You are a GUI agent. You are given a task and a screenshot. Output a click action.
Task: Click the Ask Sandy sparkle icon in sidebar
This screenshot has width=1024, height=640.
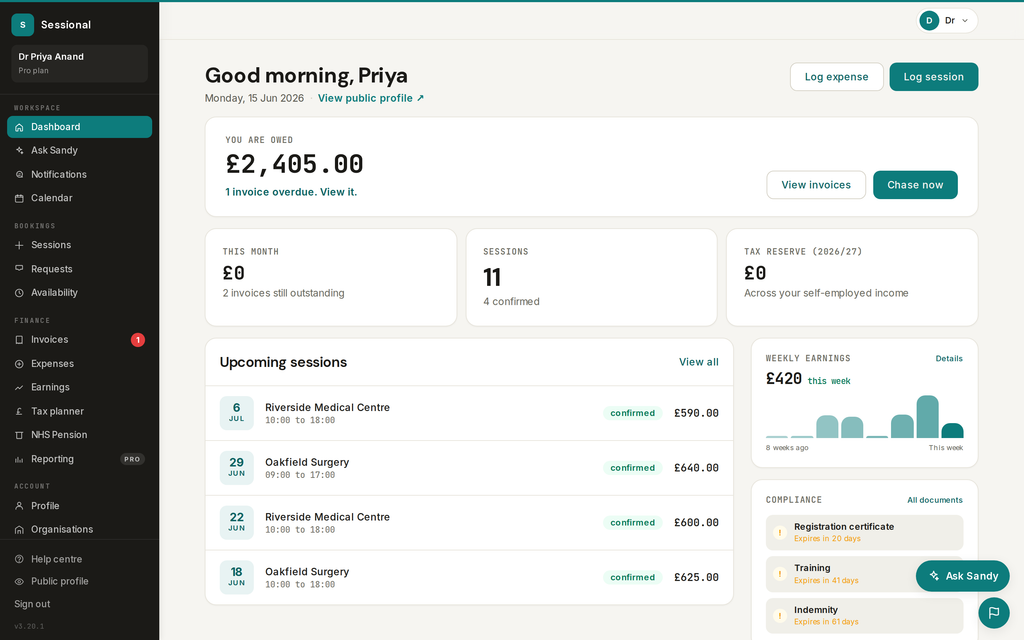[19, 151]
